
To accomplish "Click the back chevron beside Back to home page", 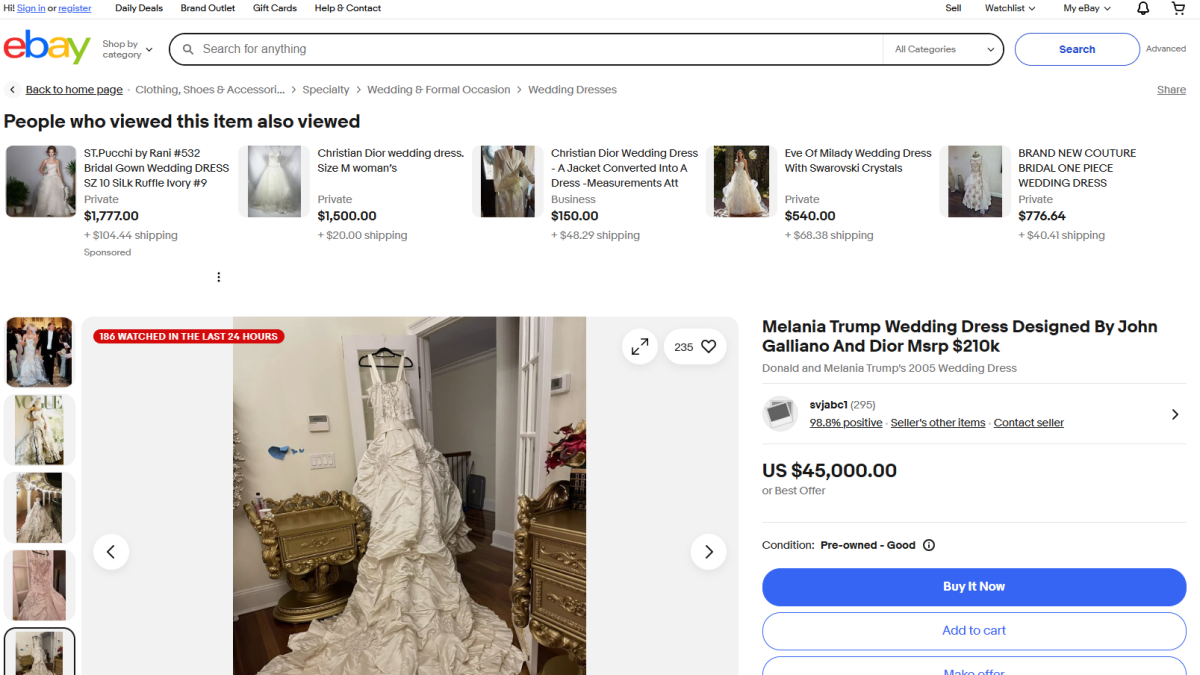I will pyautogui.click(x=11, y=89).
